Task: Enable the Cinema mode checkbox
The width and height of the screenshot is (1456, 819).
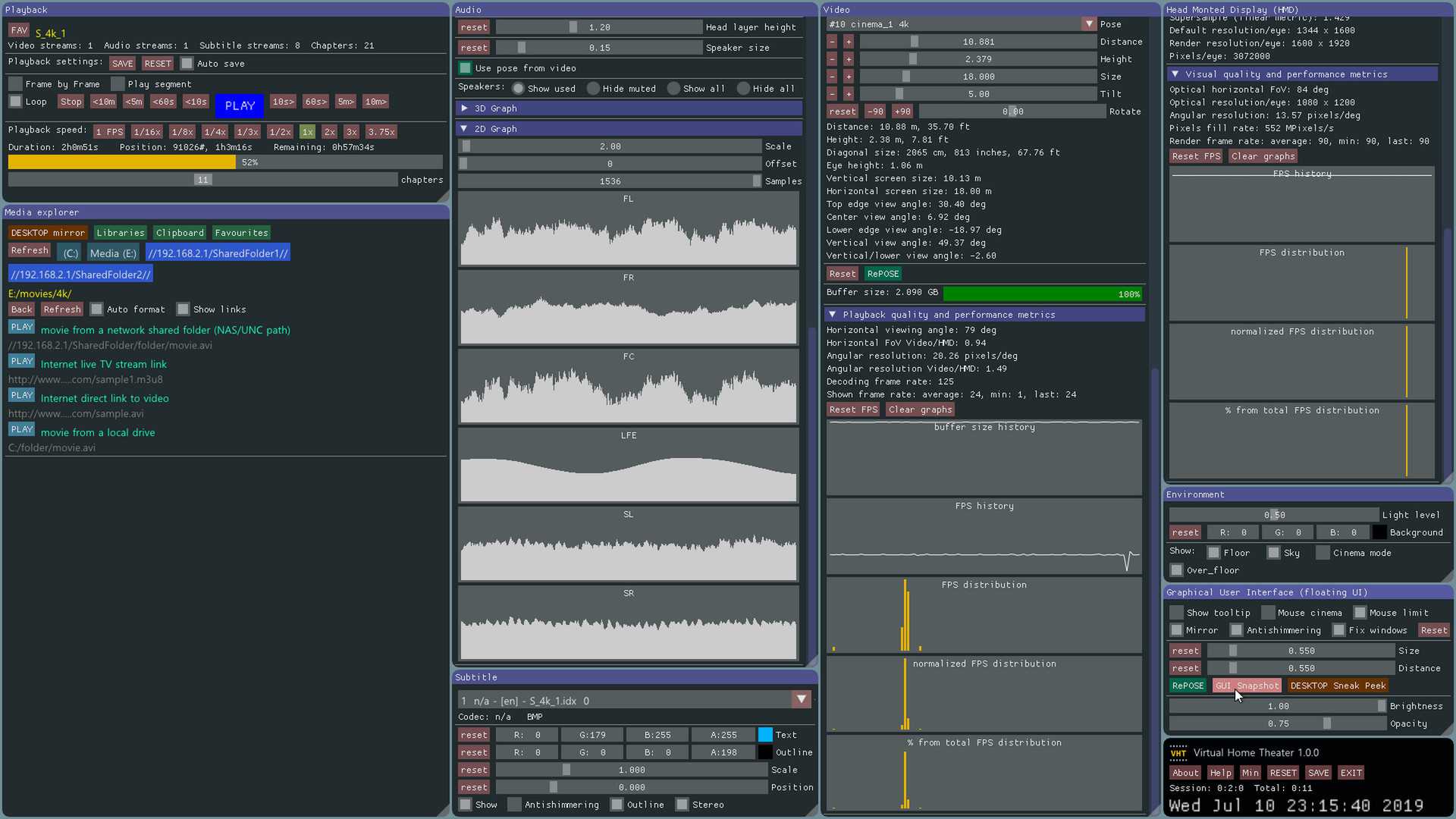Action: pos(1323,553)
